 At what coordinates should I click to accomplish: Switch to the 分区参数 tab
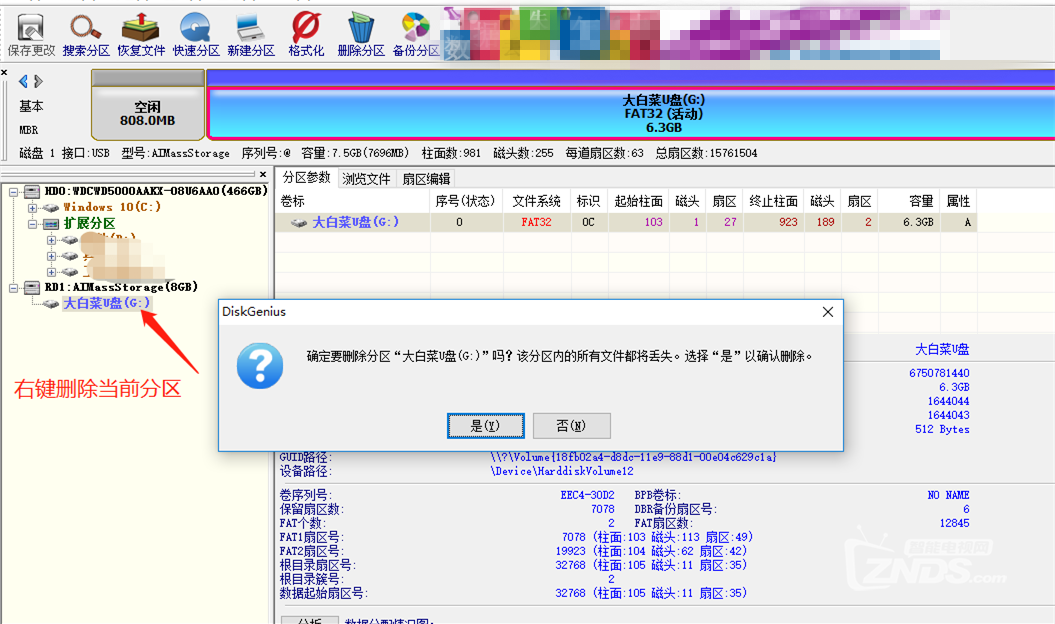coord(306,178)
